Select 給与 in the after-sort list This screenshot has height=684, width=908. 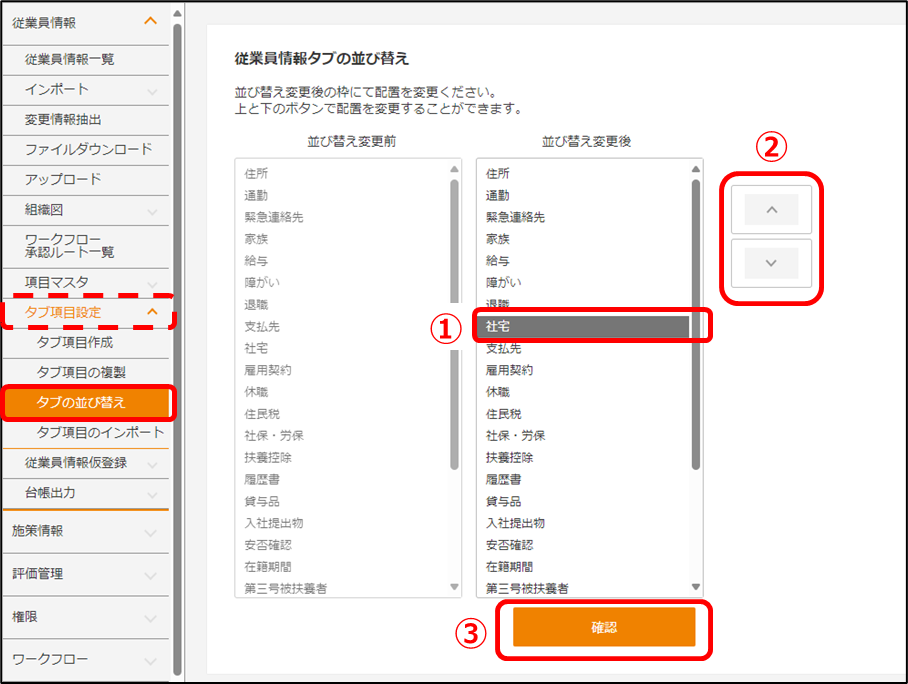(497, 261)
